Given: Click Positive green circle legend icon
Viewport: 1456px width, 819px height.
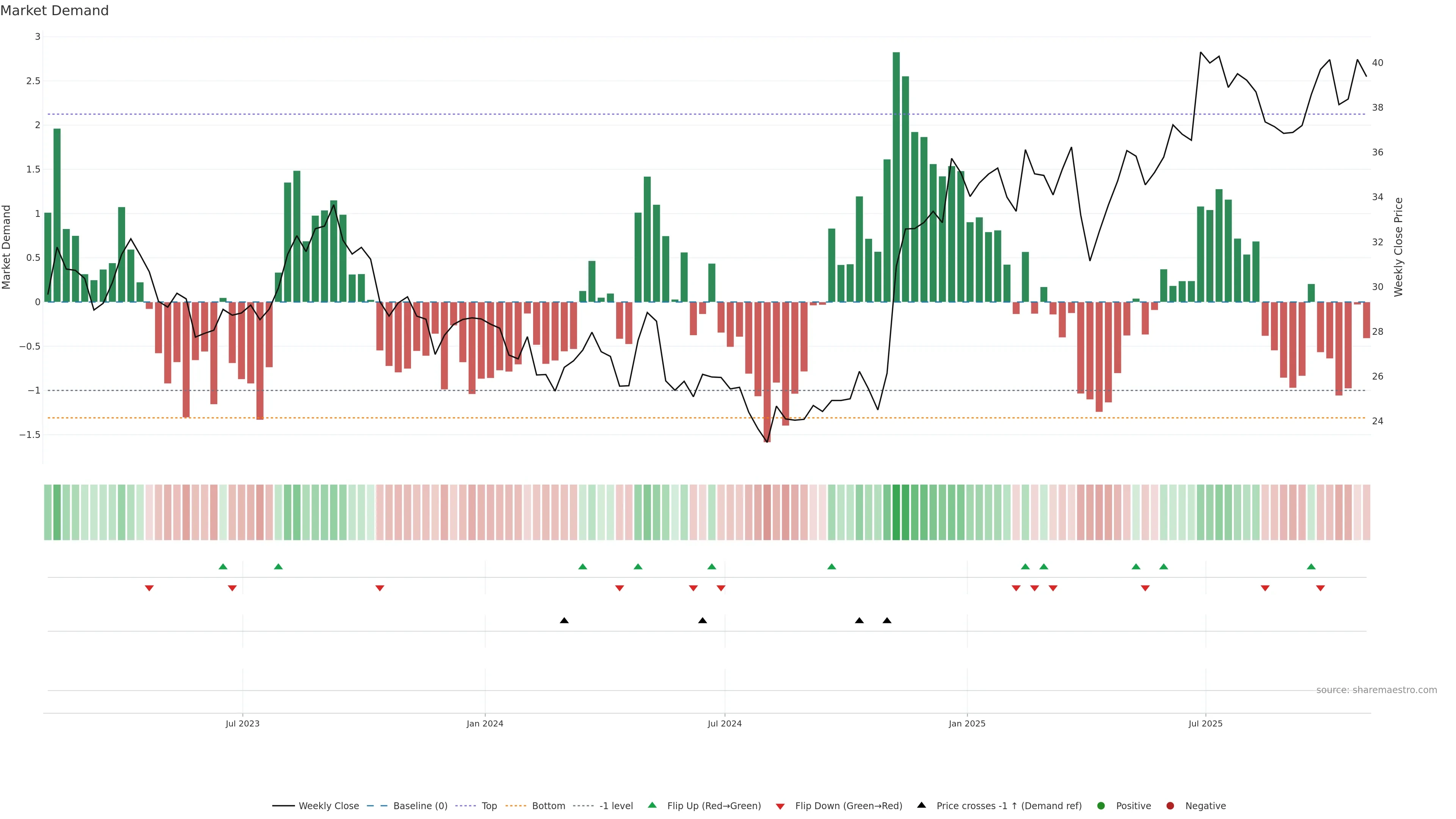Looking at the screenshot, I should point(1100,805).
